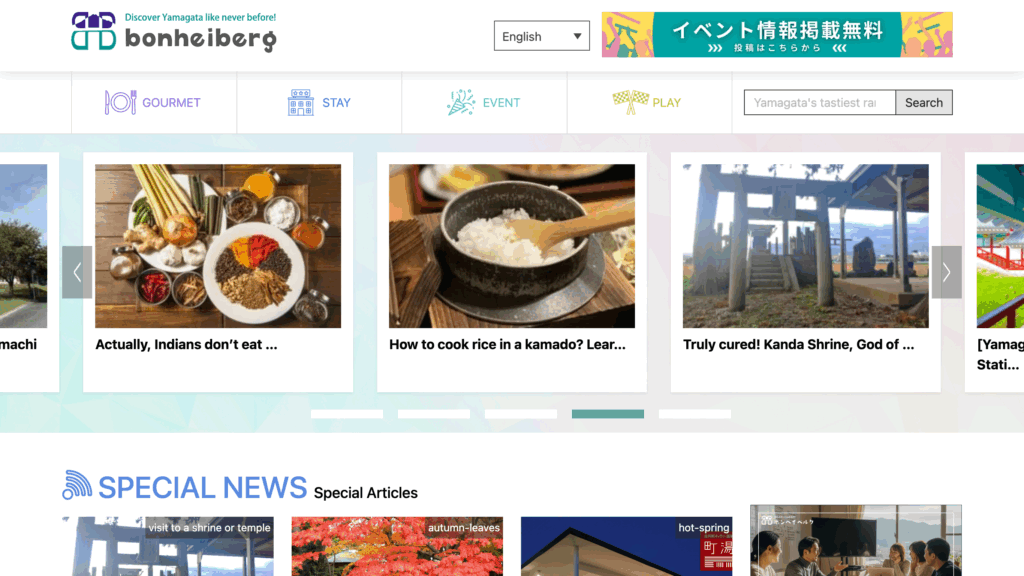This screenshot has height=576, width=1024.
Task: Select the third carousel page indicator
Action: click(520, 414)
